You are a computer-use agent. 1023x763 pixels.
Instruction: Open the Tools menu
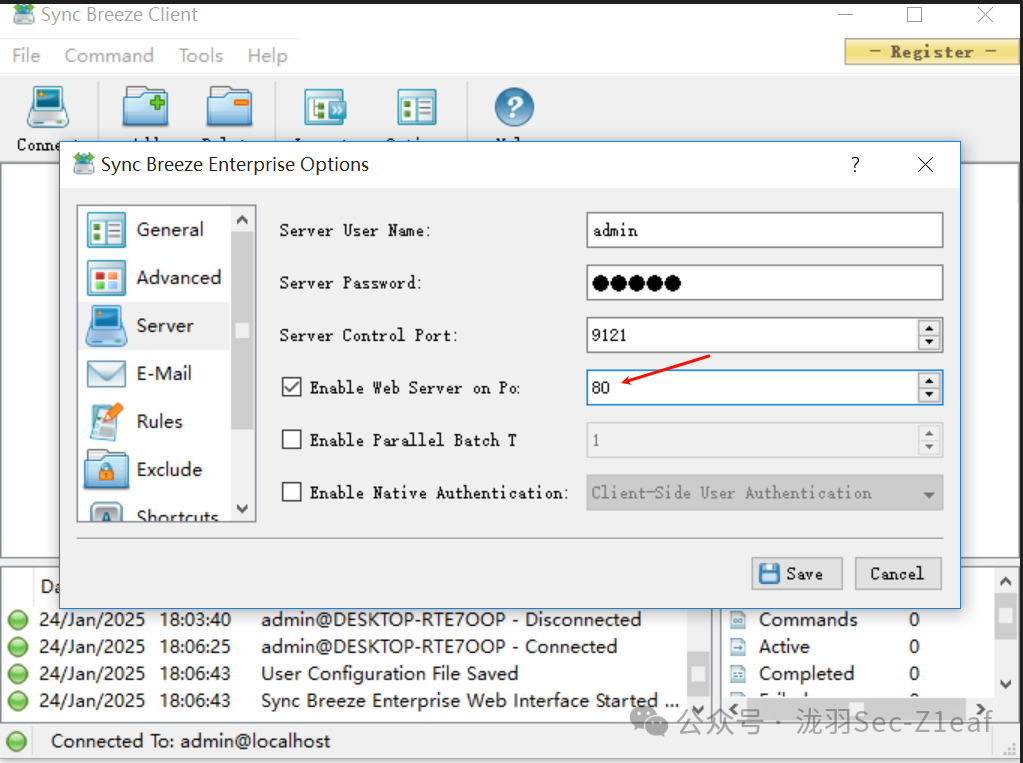click(201, 55)
